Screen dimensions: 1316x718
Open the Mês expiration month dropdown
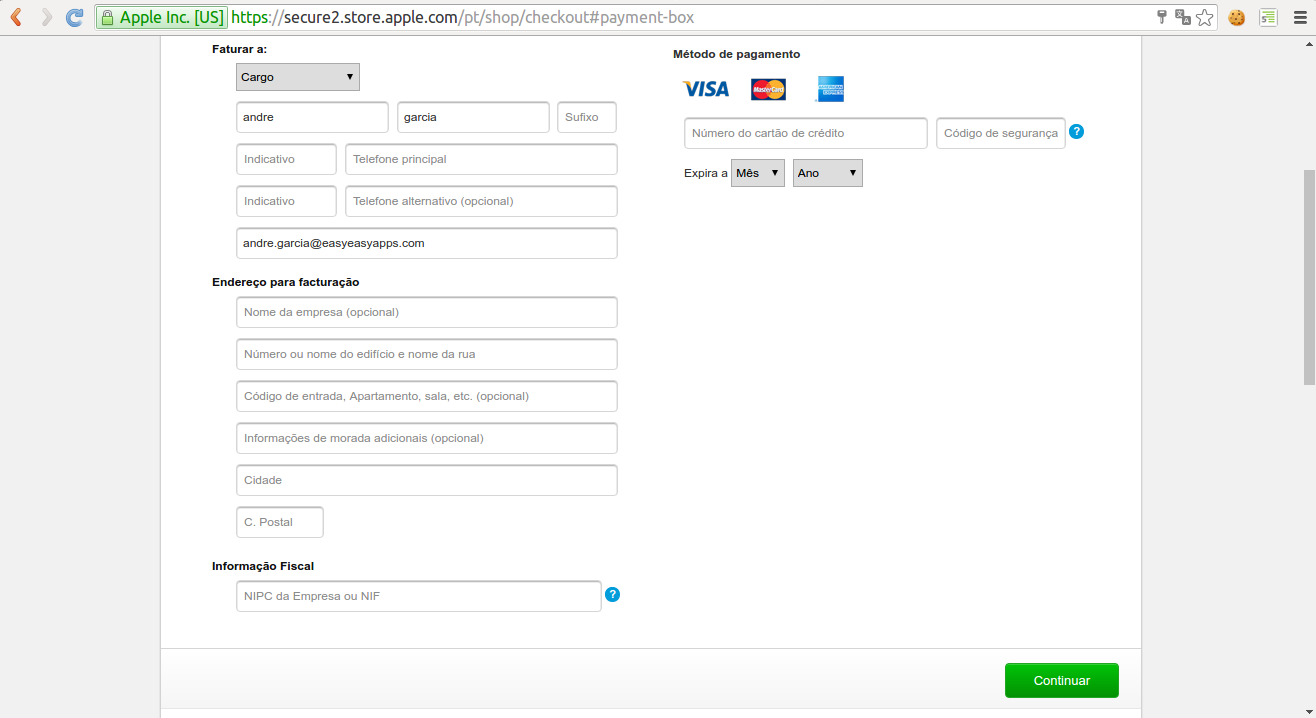(x=757, y=173)
